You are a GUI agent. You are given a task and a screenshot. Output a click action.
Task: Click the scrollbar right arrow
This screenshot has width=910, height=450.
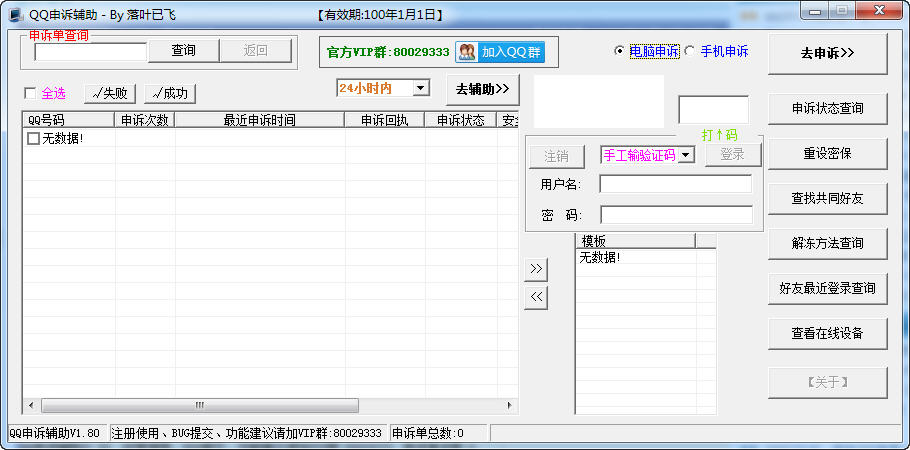510,405
